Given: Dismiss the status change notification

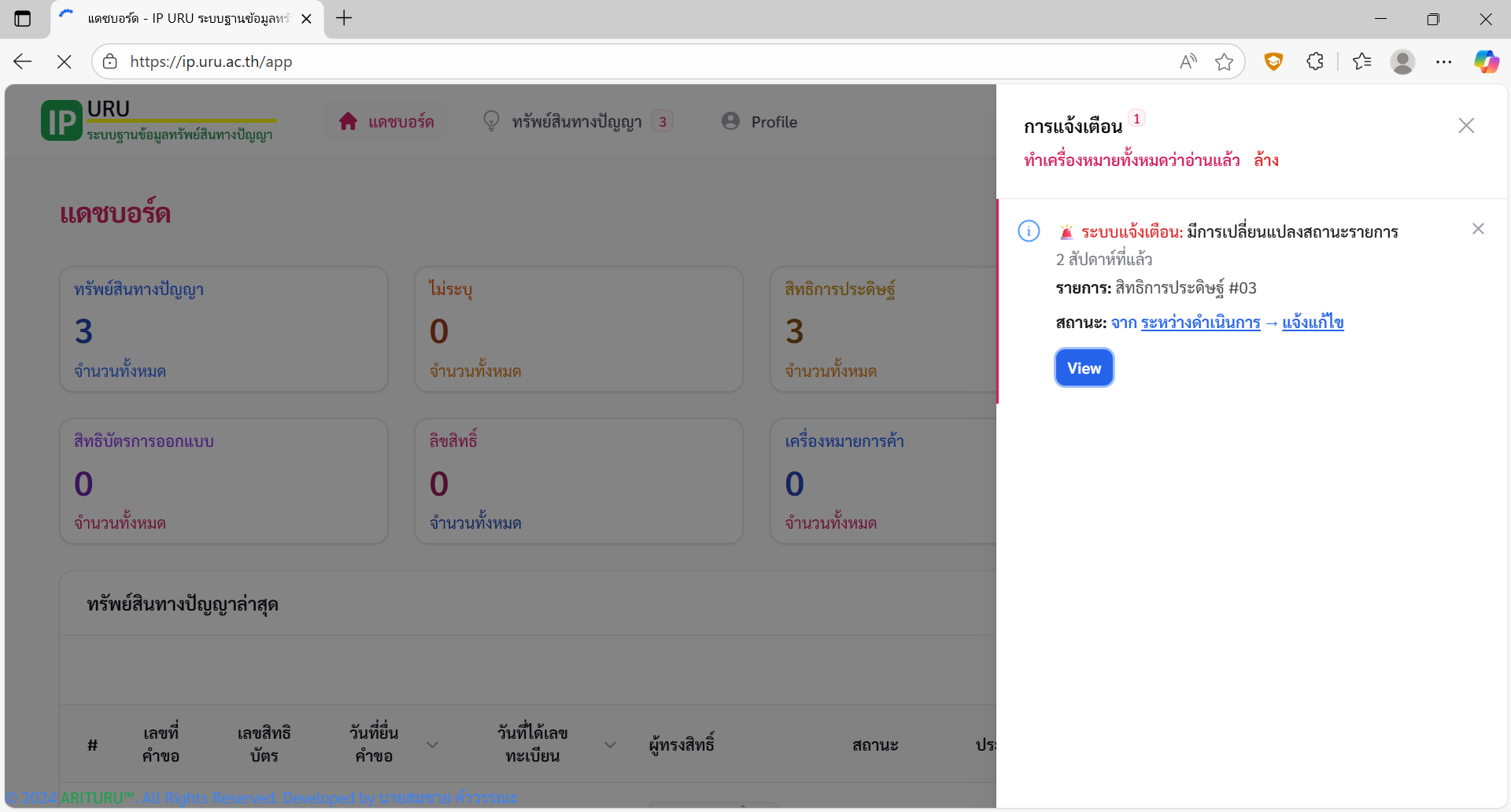Looking at the screenshot, I should pos(1477,229).
